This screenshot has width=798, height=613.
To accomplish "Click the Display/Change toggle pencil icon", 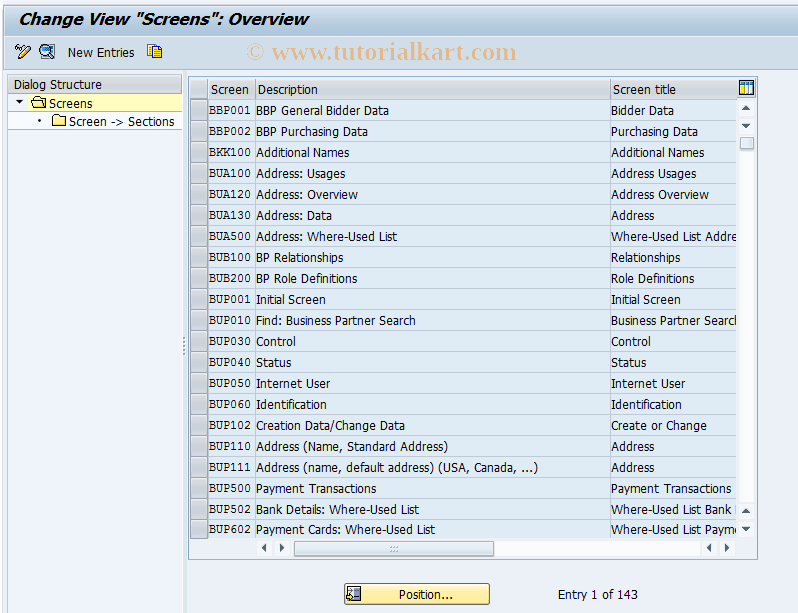I will [x=22, y=51].
